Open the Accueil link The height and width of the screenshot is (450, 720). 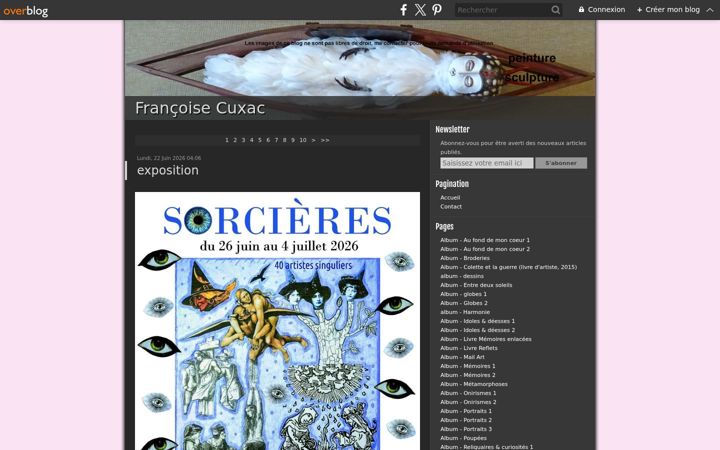pyautogui.click(x=450, y=197)
